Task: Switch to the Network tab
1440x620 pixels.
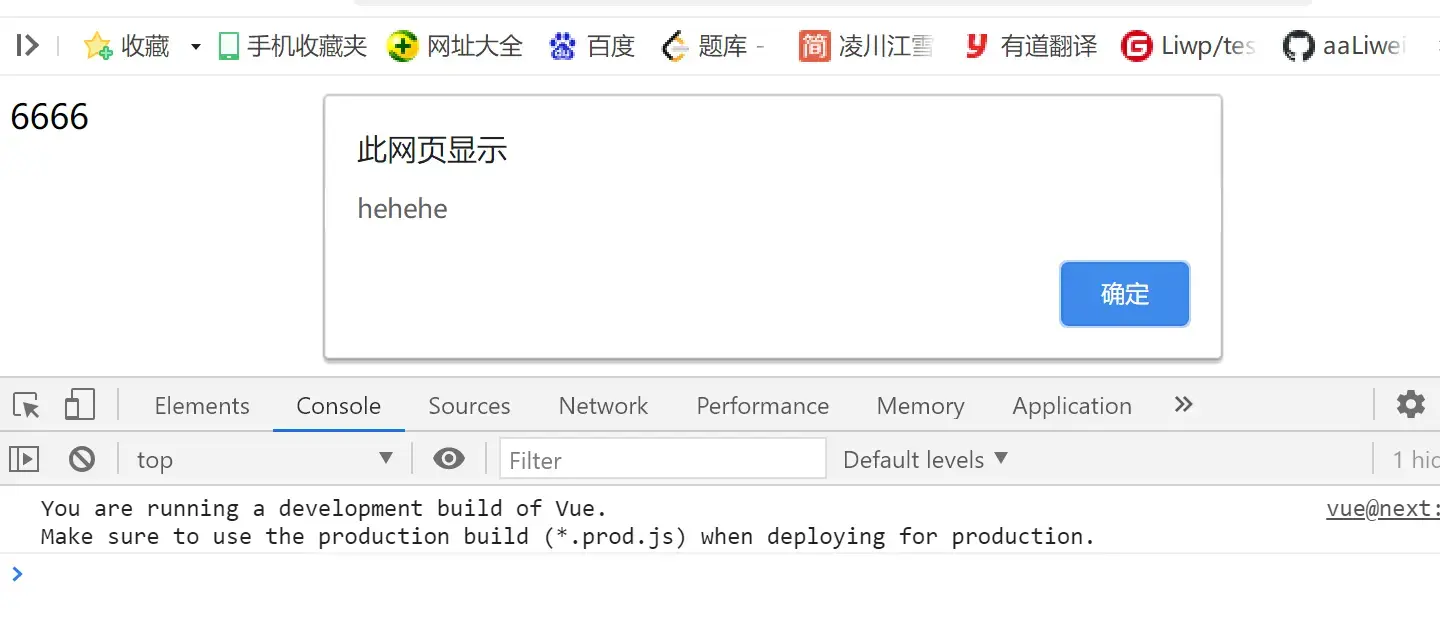Action: [603, 406]
